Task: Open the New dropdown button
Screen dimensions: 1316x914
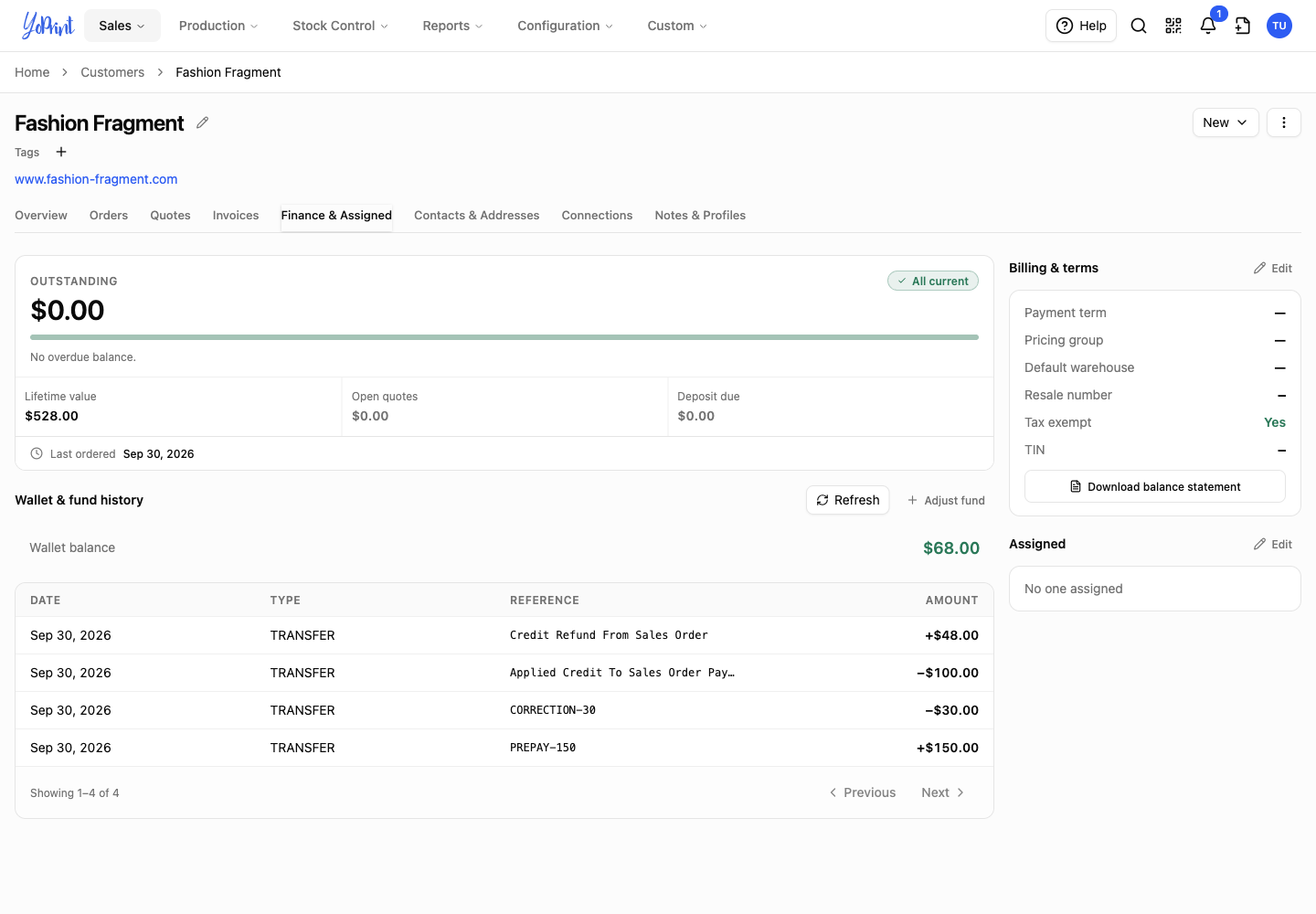Action: (x=1226, y=122)
